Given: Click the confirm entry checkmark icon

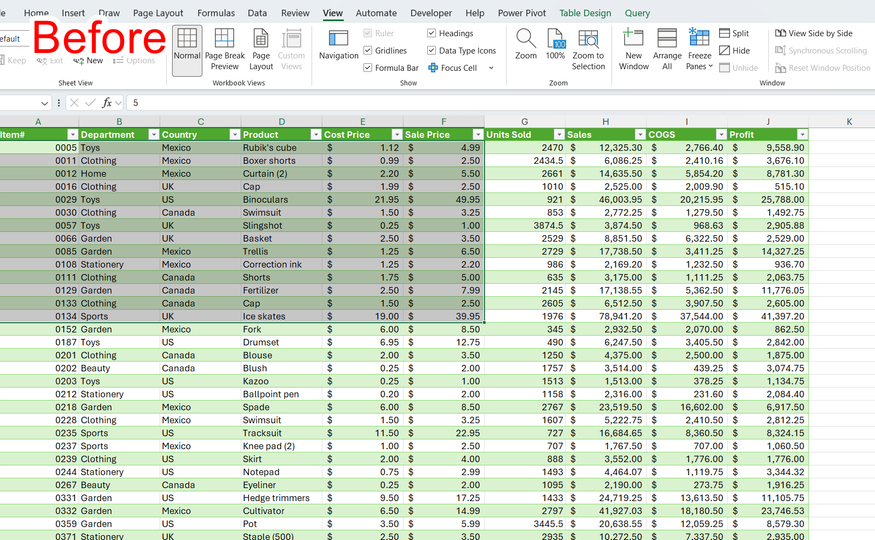Looking at the screenshot, I should coord(90,103).
